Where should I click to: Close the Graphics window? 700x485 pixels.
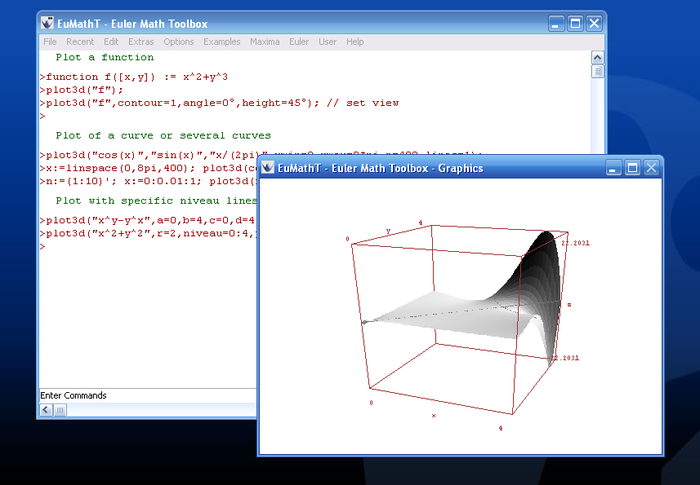pyautogui.click(x=652, y=168)
